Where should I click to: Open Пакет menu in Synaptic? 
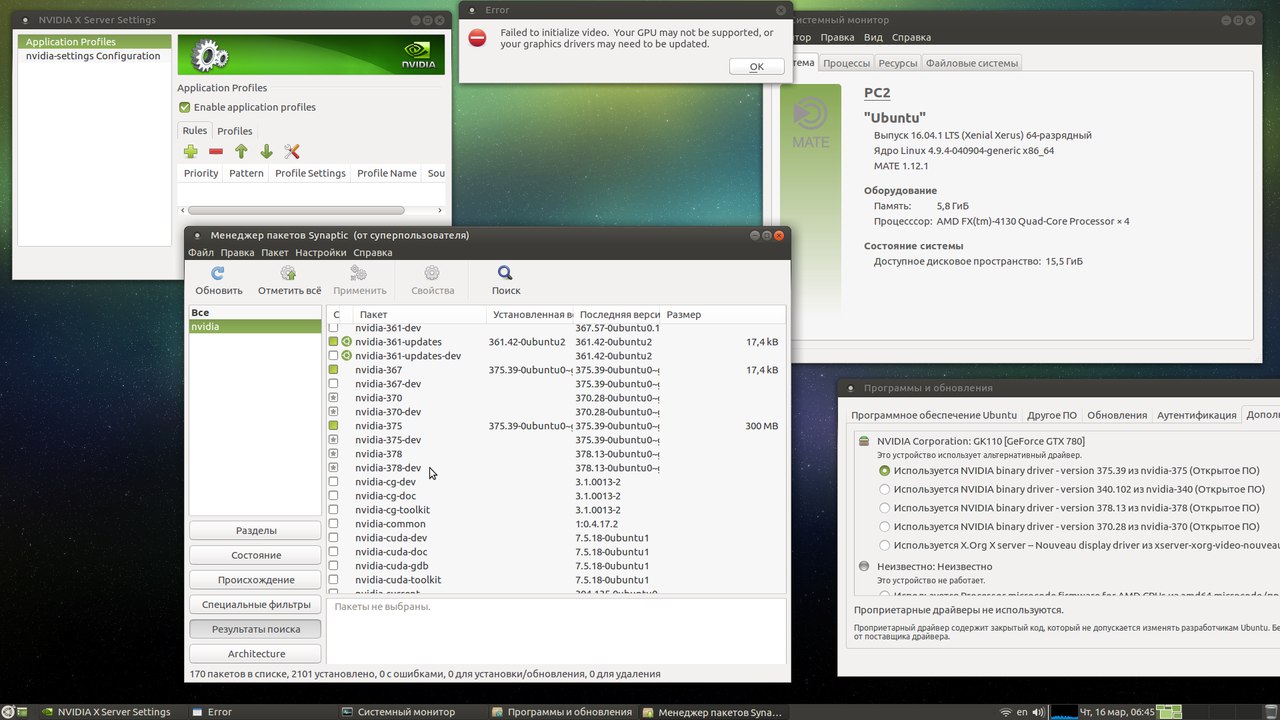tap(275, 253)
